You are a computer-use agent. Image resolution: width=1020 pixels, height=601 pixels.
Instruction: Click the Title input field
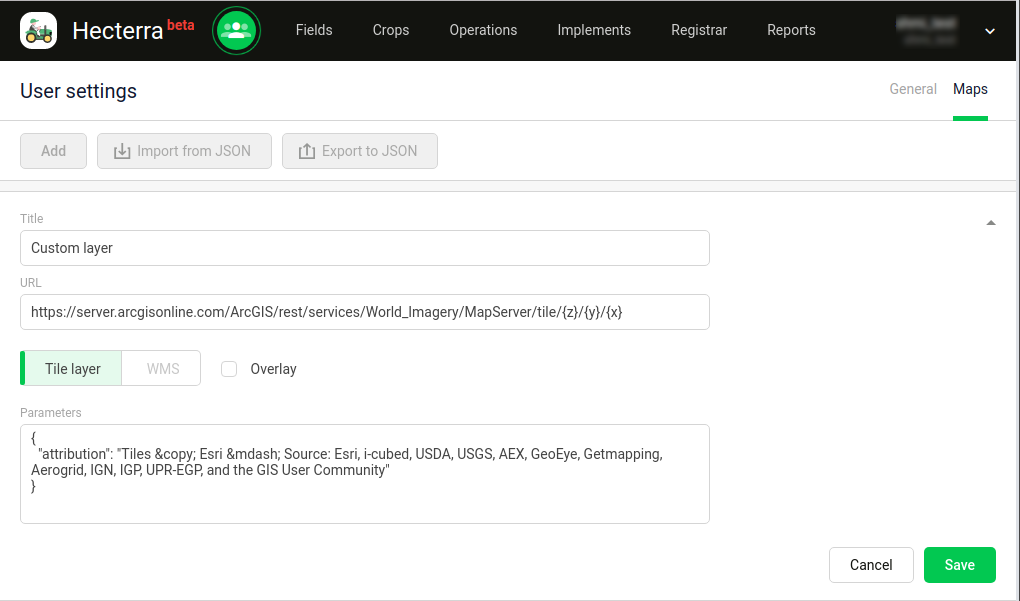tap(365, 248)
